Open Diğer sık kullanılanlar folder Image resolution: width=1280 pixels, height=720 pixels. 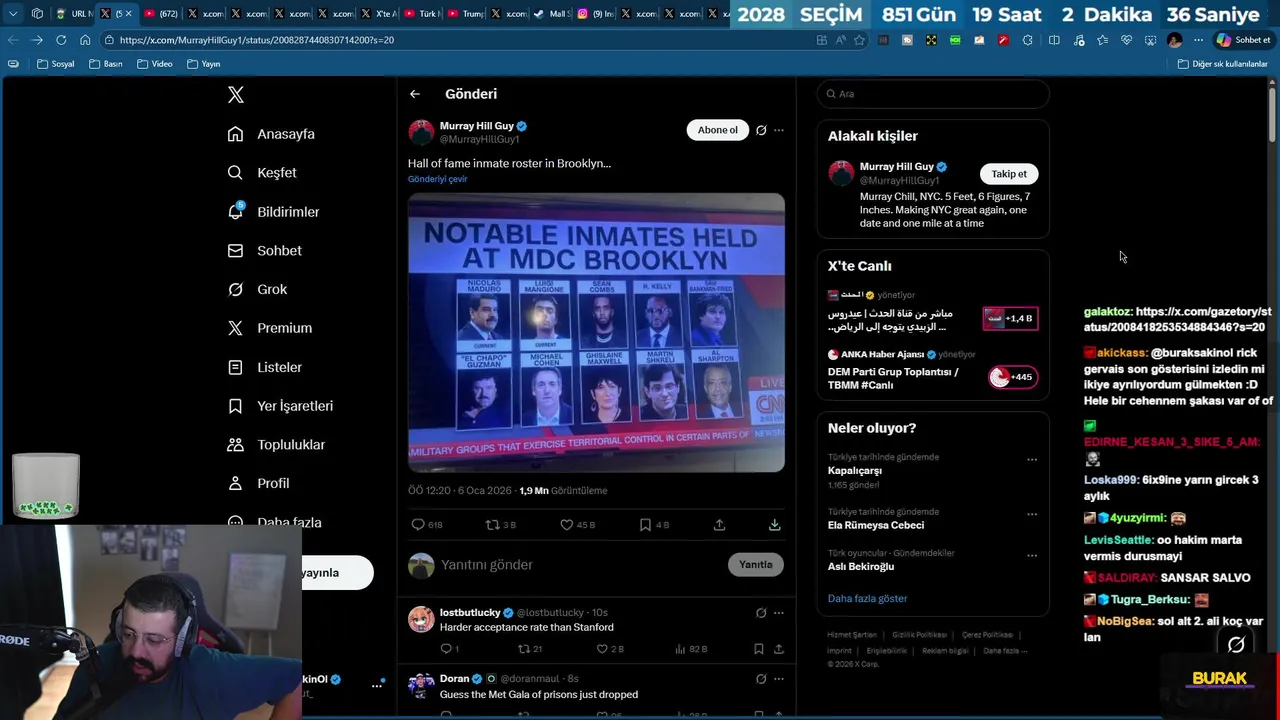pos(1222,64)
